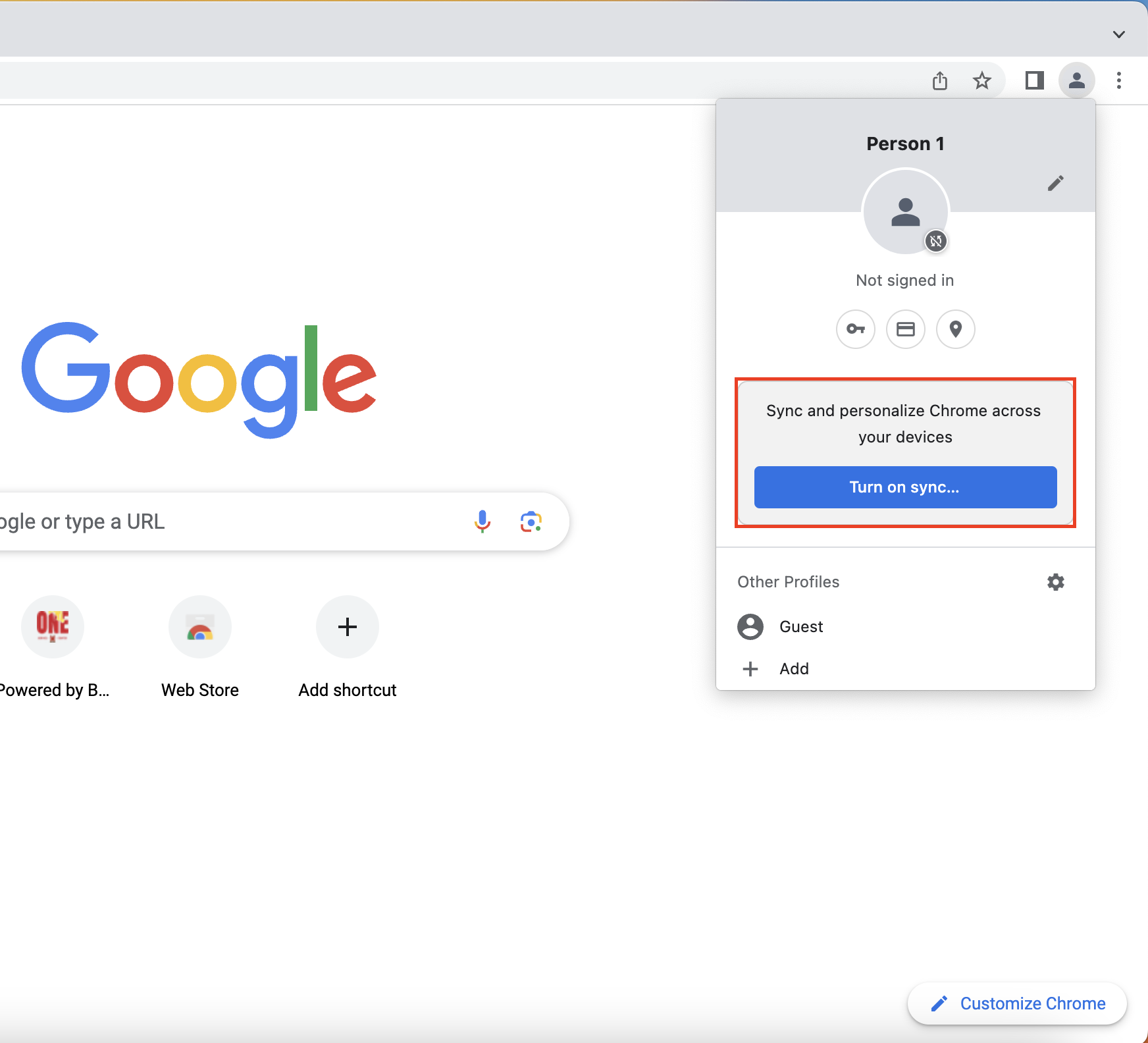Add a new profile
This screenshot has height=1043, width=1148.
(x=905, y=669)
